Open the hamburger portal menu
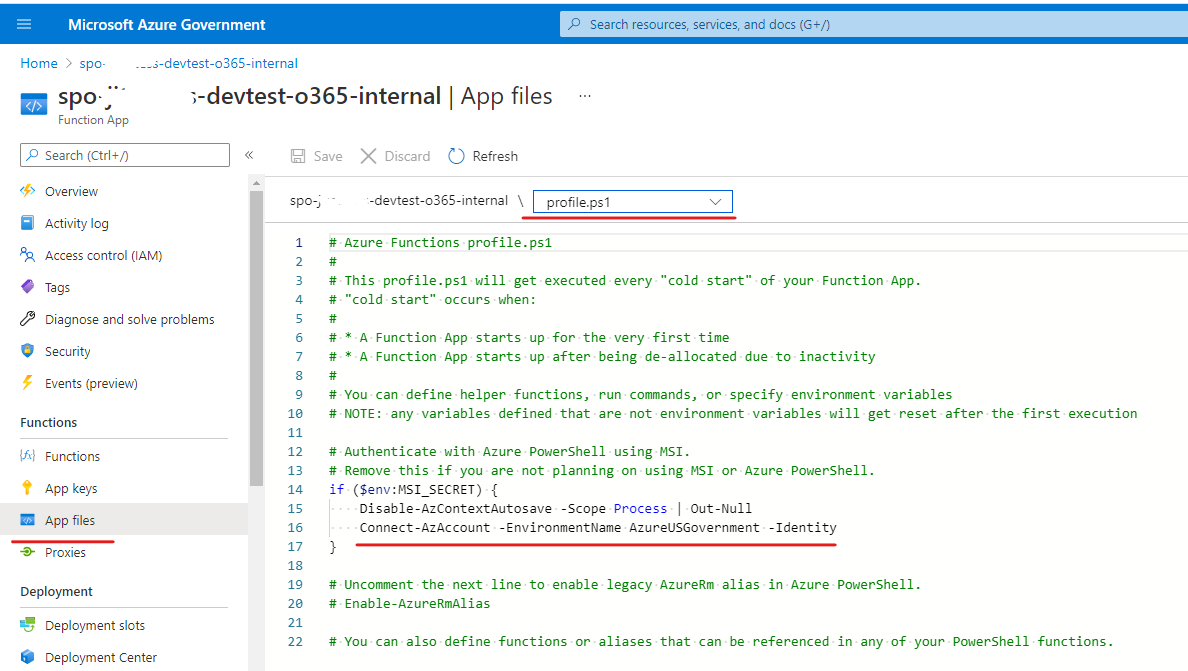 click(x=25, y=24)
